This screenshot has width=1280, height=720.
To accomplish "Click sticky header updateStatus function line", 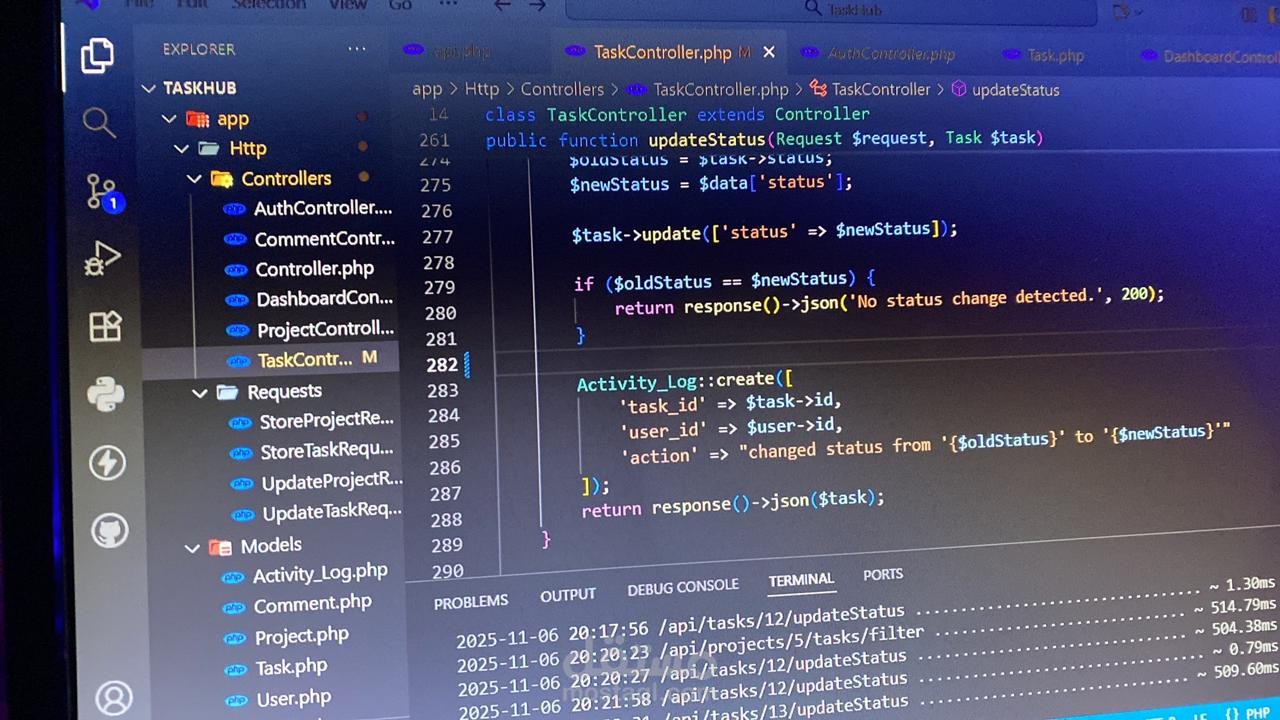I will [764, 139].
